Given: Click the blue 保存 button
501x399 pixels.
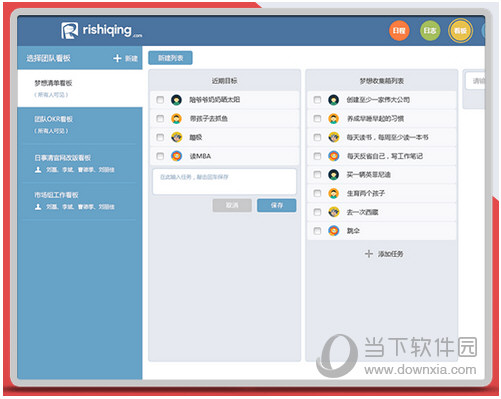Looking at the screenshot, I should click(x=277, y=205).
